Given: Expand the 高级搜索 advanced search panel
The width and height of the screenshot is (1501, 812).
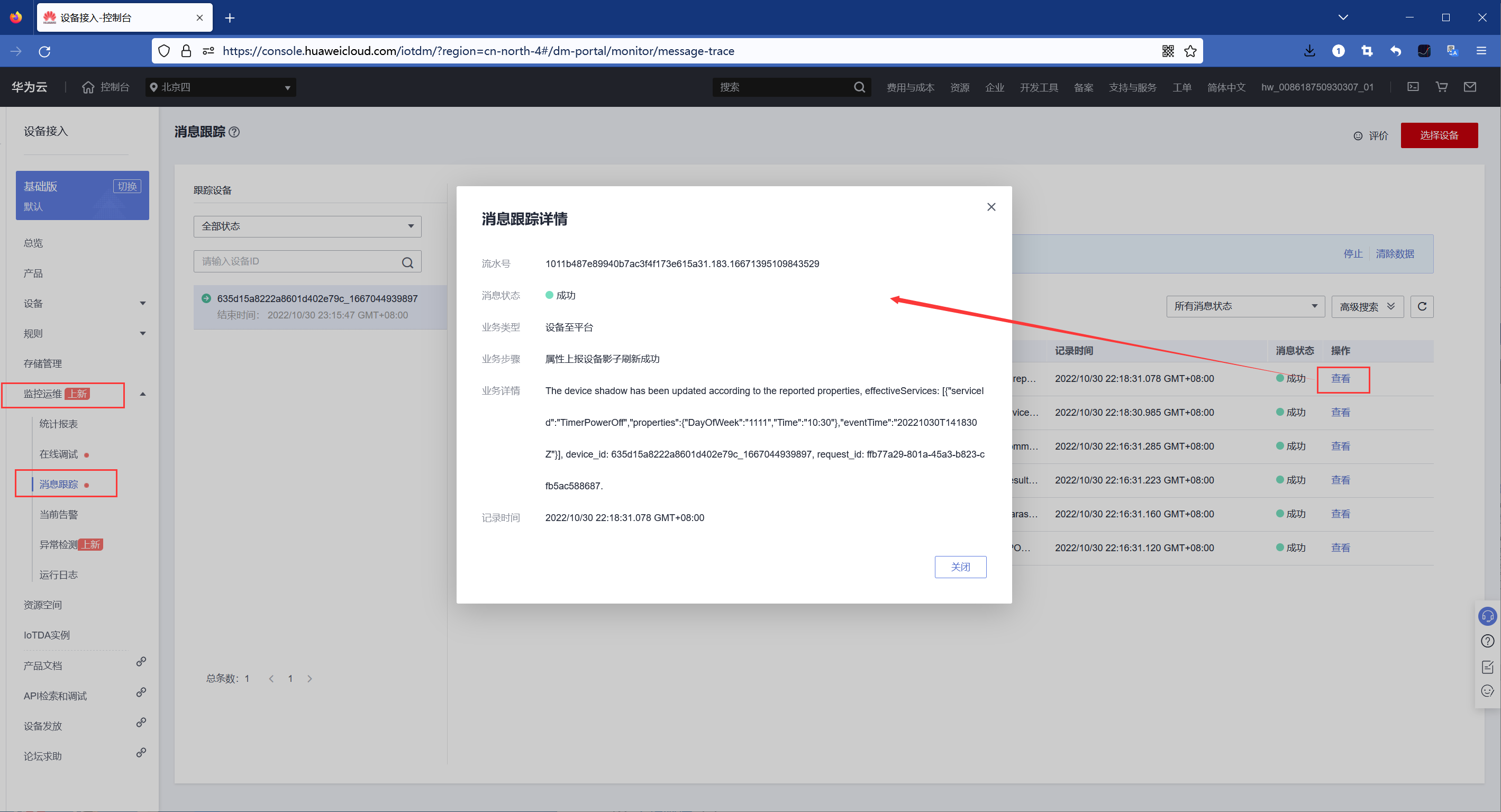Looking at the screenshot, I should tap(1367, 306).
